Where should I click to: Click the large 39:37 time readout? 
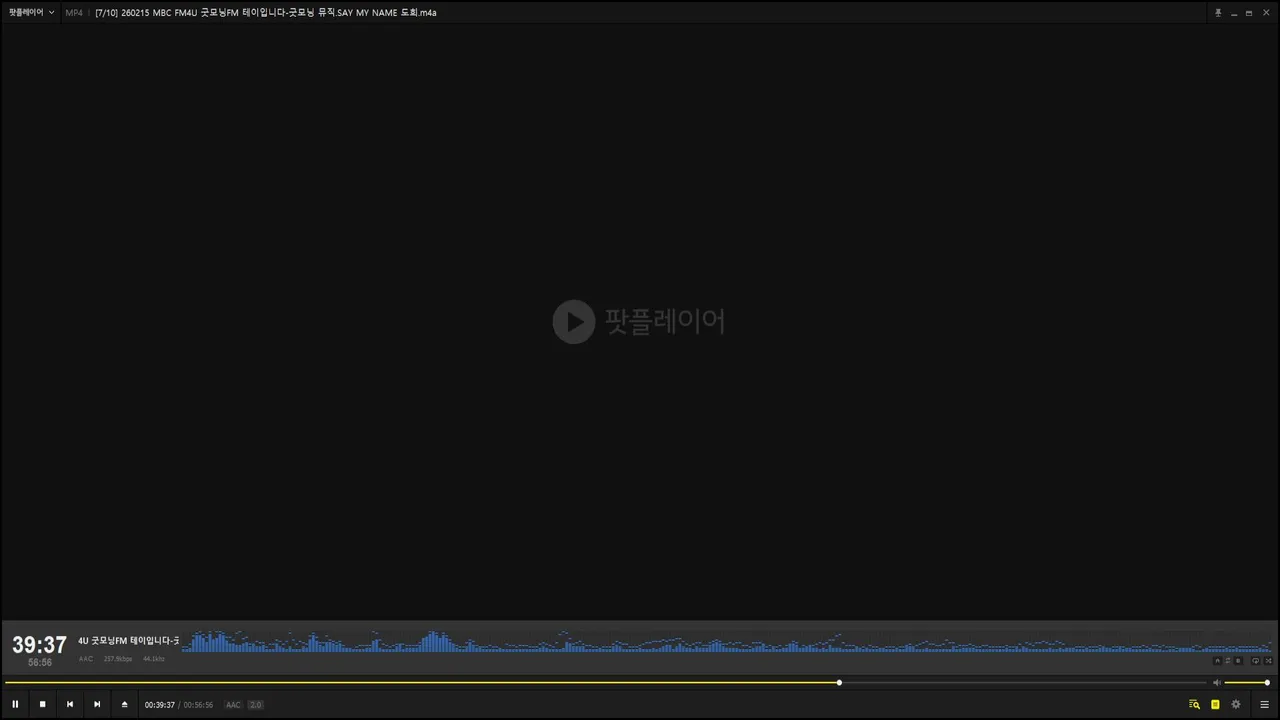(x=39, y=645)
